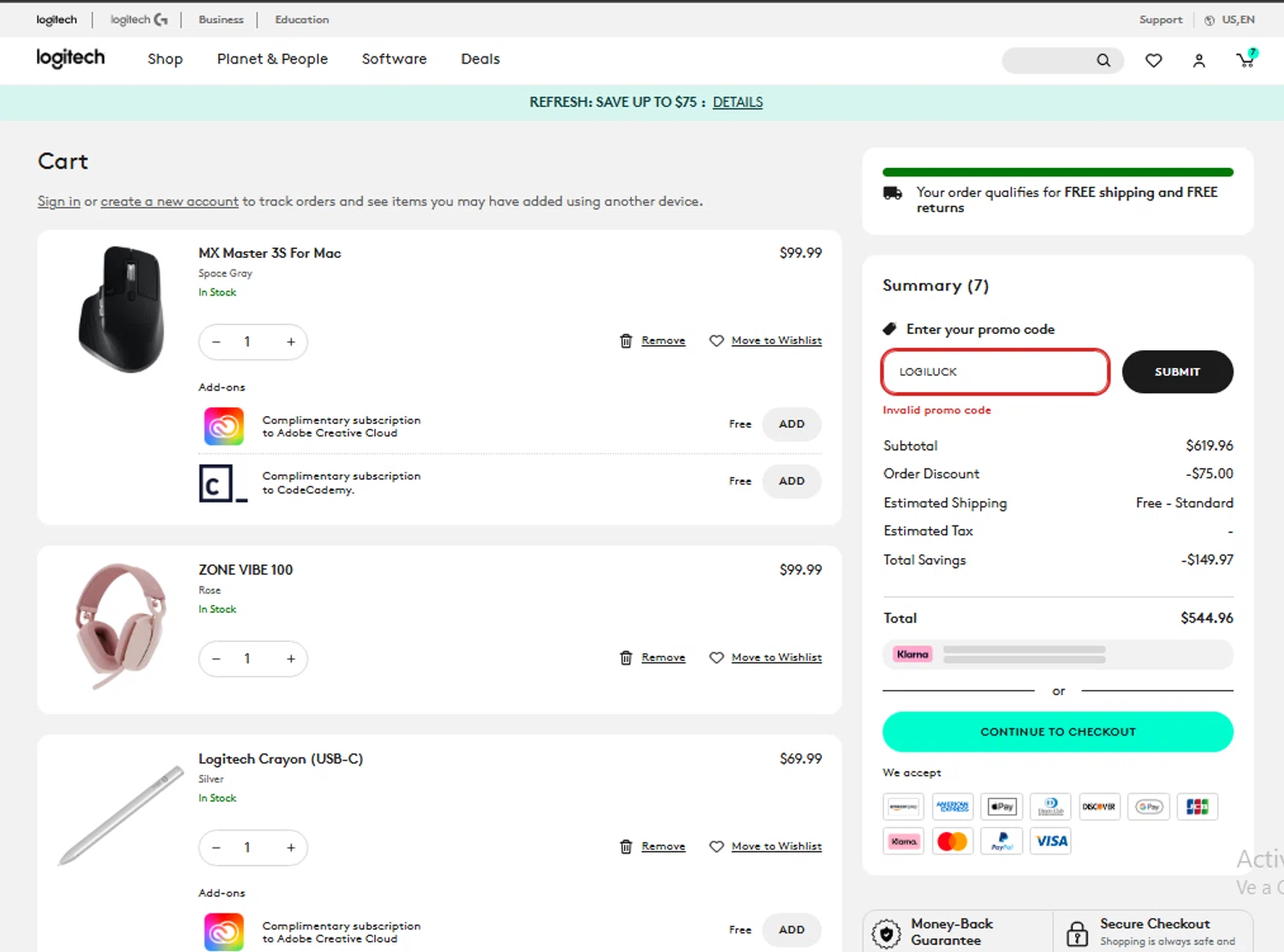1284x952 pixels.
Task: Click the CodeCademy add-on icon
Action: pyautogui.click(x=223, y=483)
